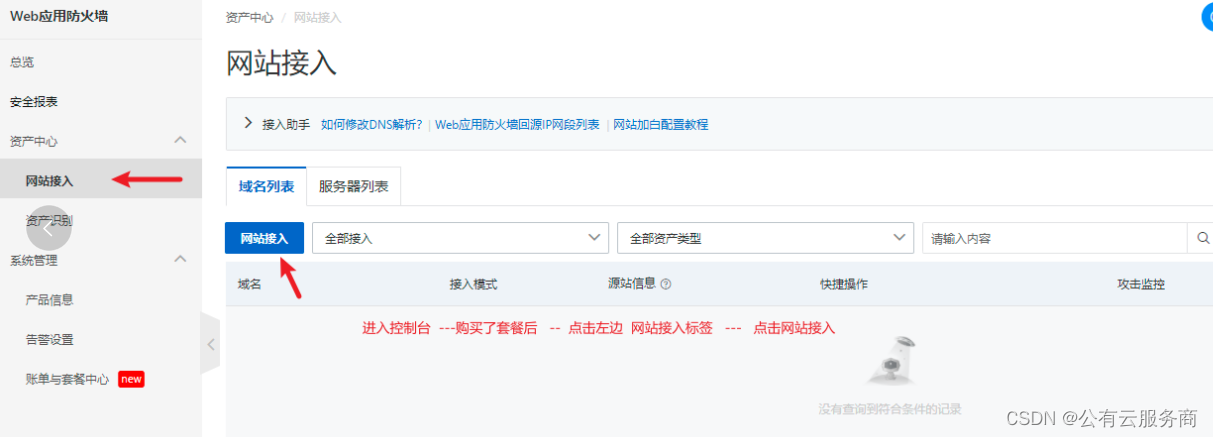
Task: Click the red new badge
Action: [132, 379]
